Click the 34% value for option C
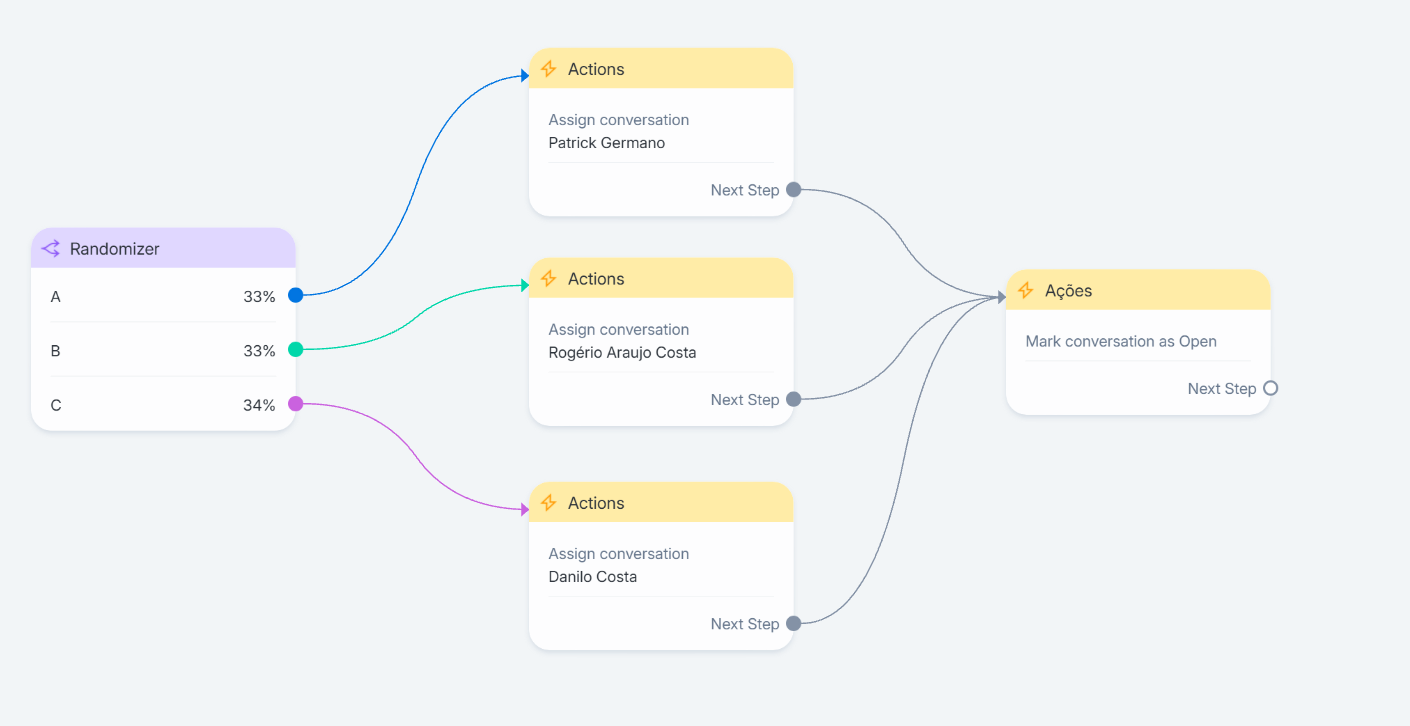 (259, 405)
